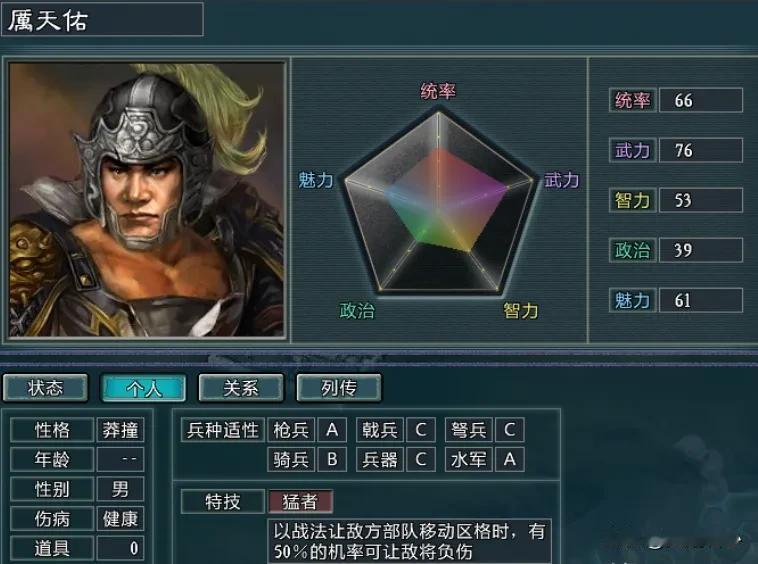Click the 智力 value field showing 53
This screenshot has height=564, width=758.
[700, 200]
